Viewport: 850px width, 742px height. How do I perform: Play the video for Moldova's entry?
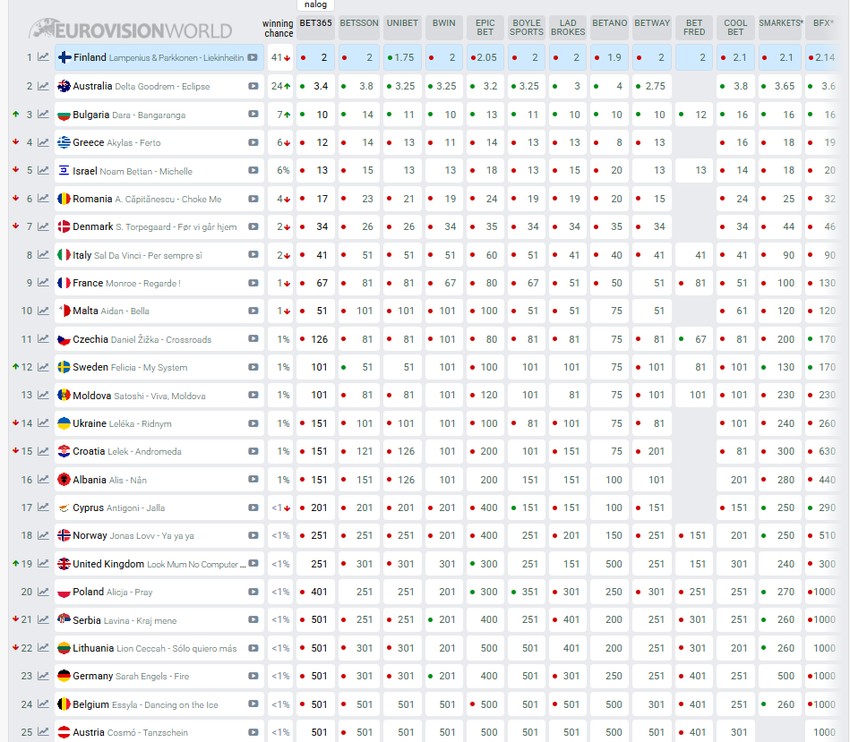coord(253,395)
